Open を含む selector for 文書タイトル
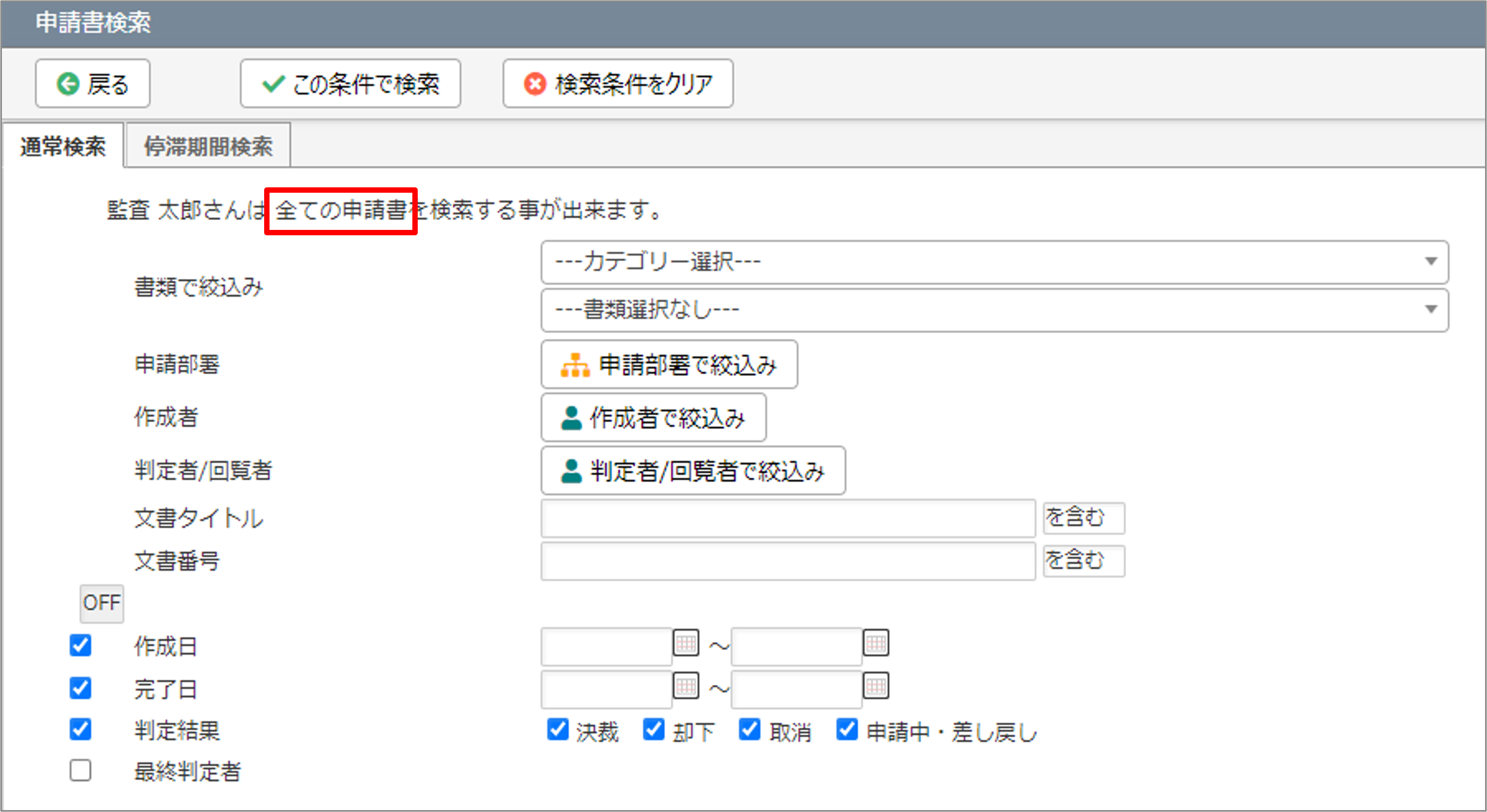1487x812 pixels. [1083, 518]
